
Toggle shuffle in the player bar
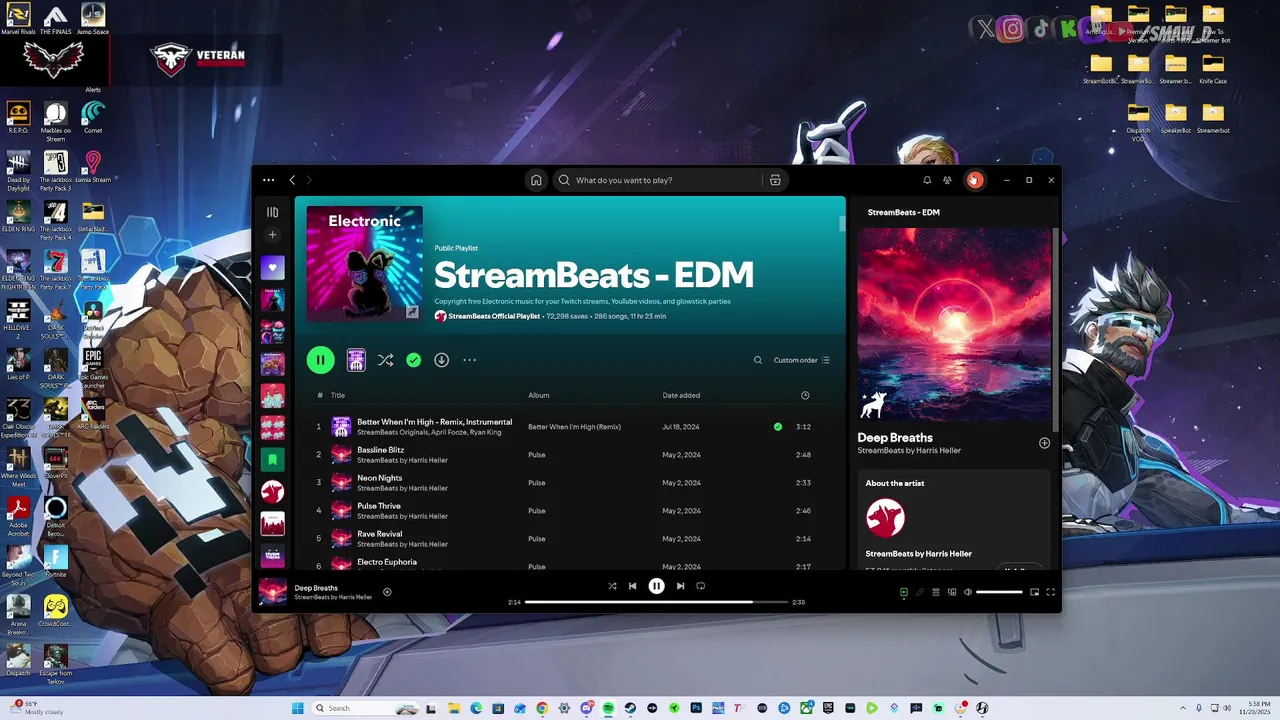click(x=612, y=586)
